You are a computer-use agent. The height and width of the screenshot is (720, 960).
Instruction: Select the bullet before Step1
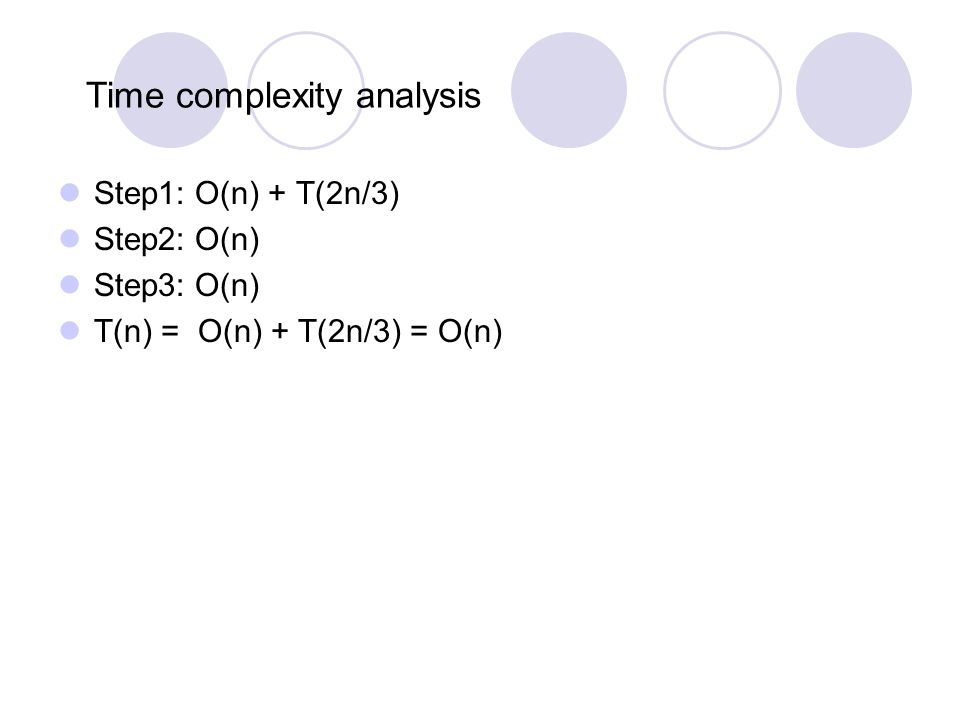[70, 192]
